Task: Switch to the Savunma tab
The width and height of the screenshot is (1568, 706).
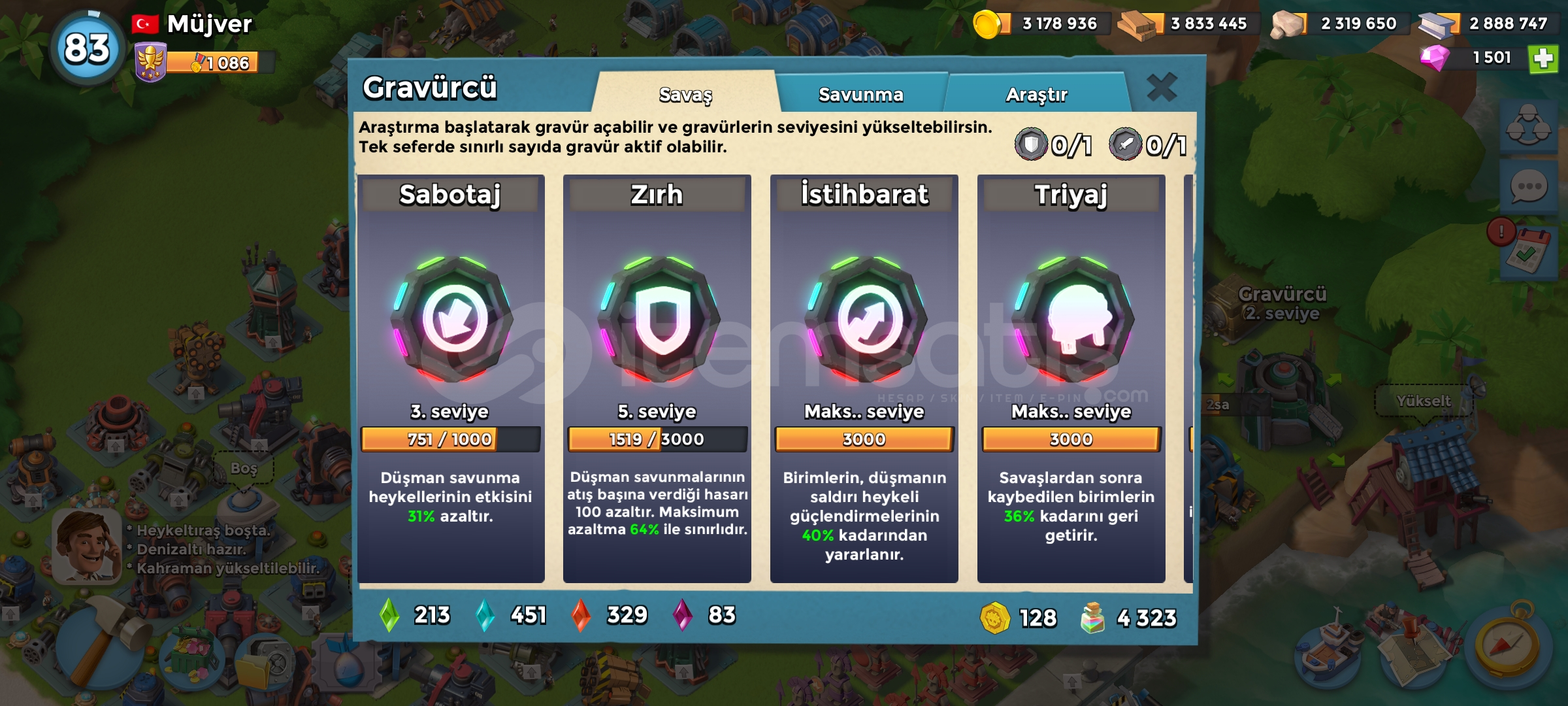Action: [860, 94]
